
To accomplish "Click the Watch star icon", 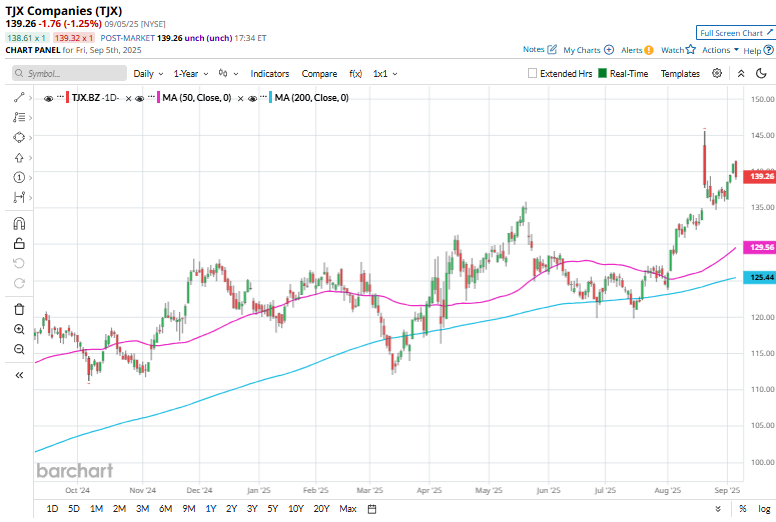I will pos(691,49).
